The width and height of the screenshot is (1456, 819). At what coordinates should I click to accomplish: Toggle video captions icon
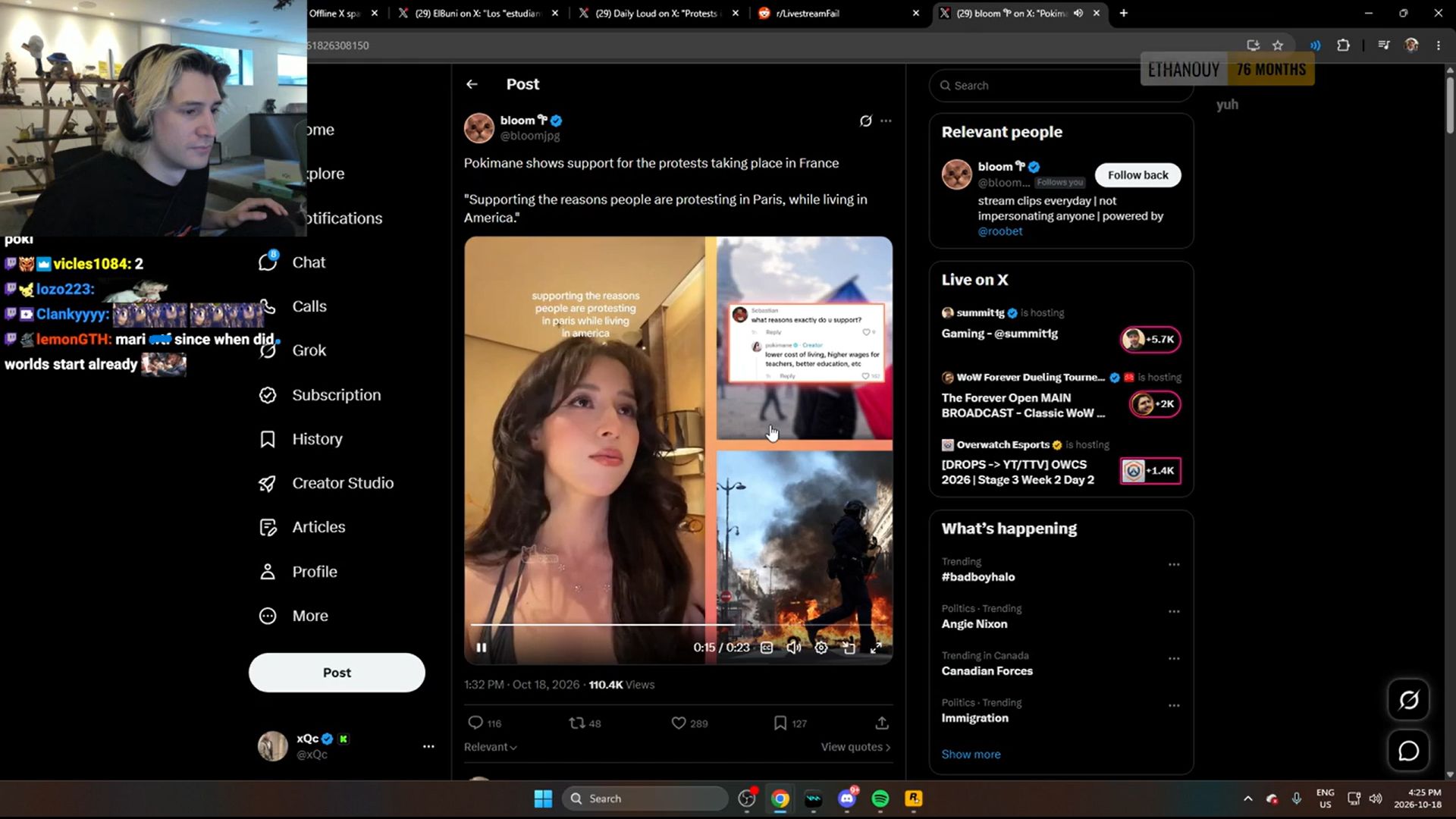click(x=767, y=648)
